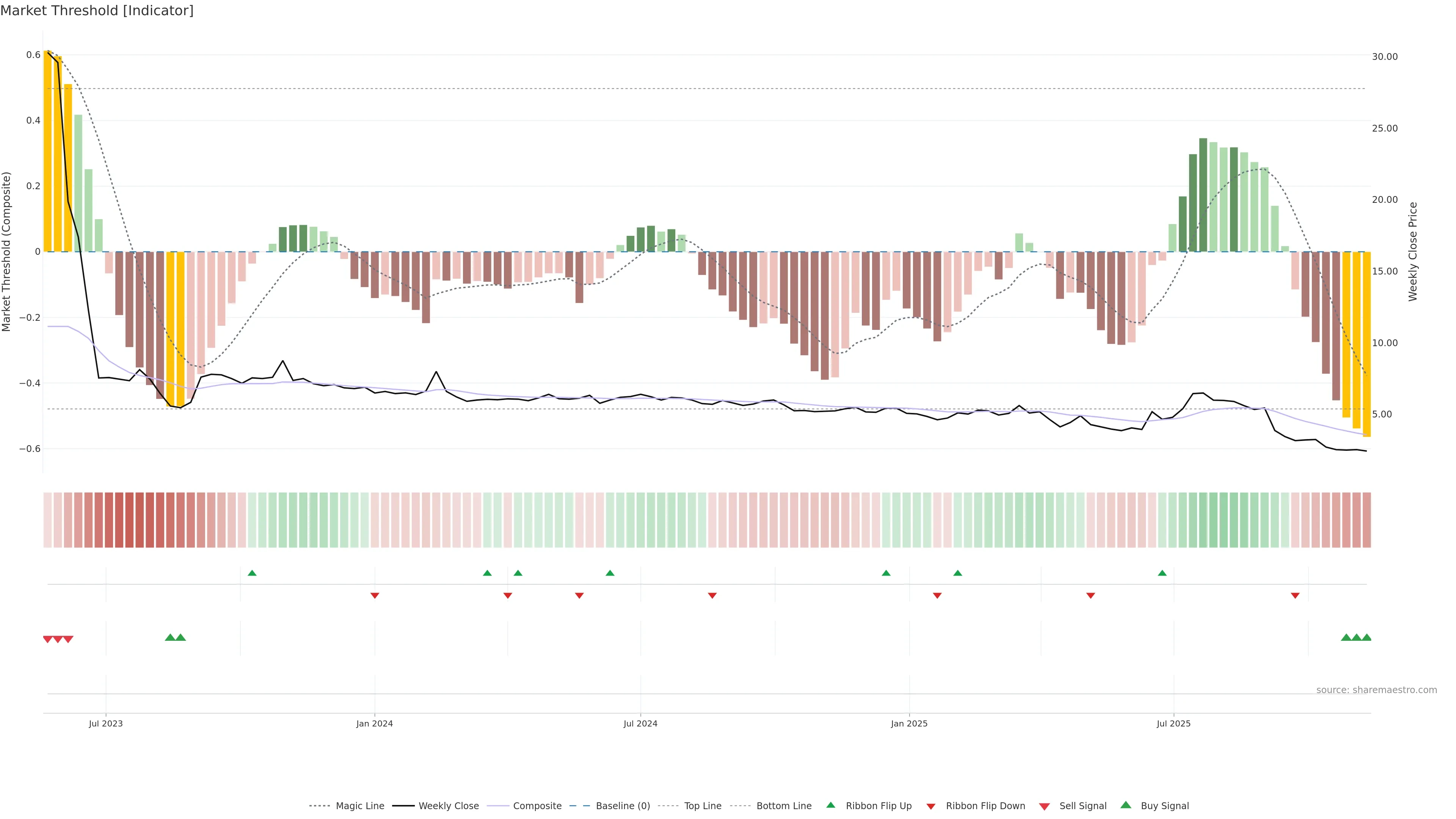Click the ribbon flip up marker before Jul 2025

1162,573
